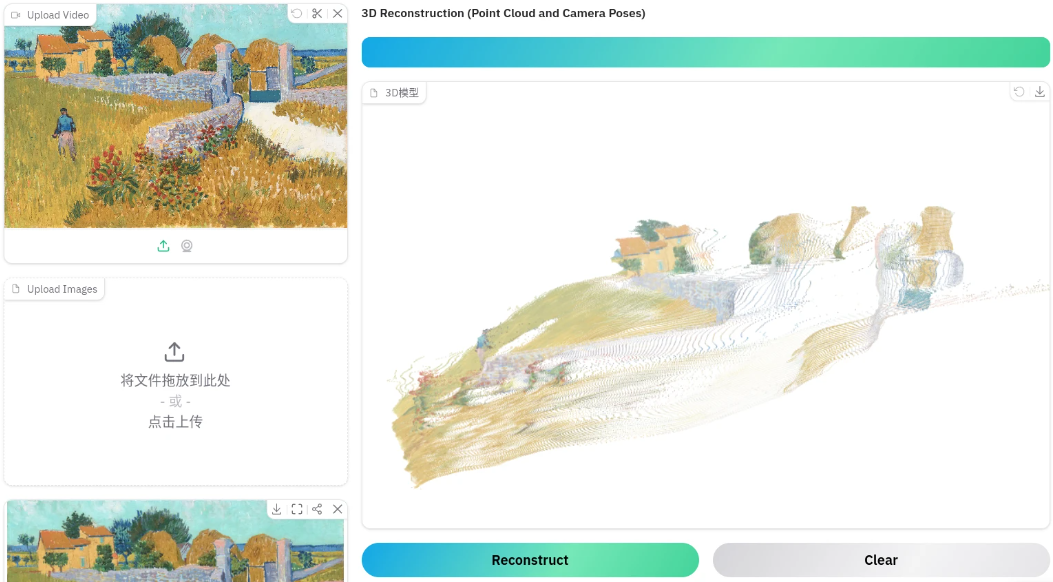Click the Reconstruct button

(x=530, y=560)
